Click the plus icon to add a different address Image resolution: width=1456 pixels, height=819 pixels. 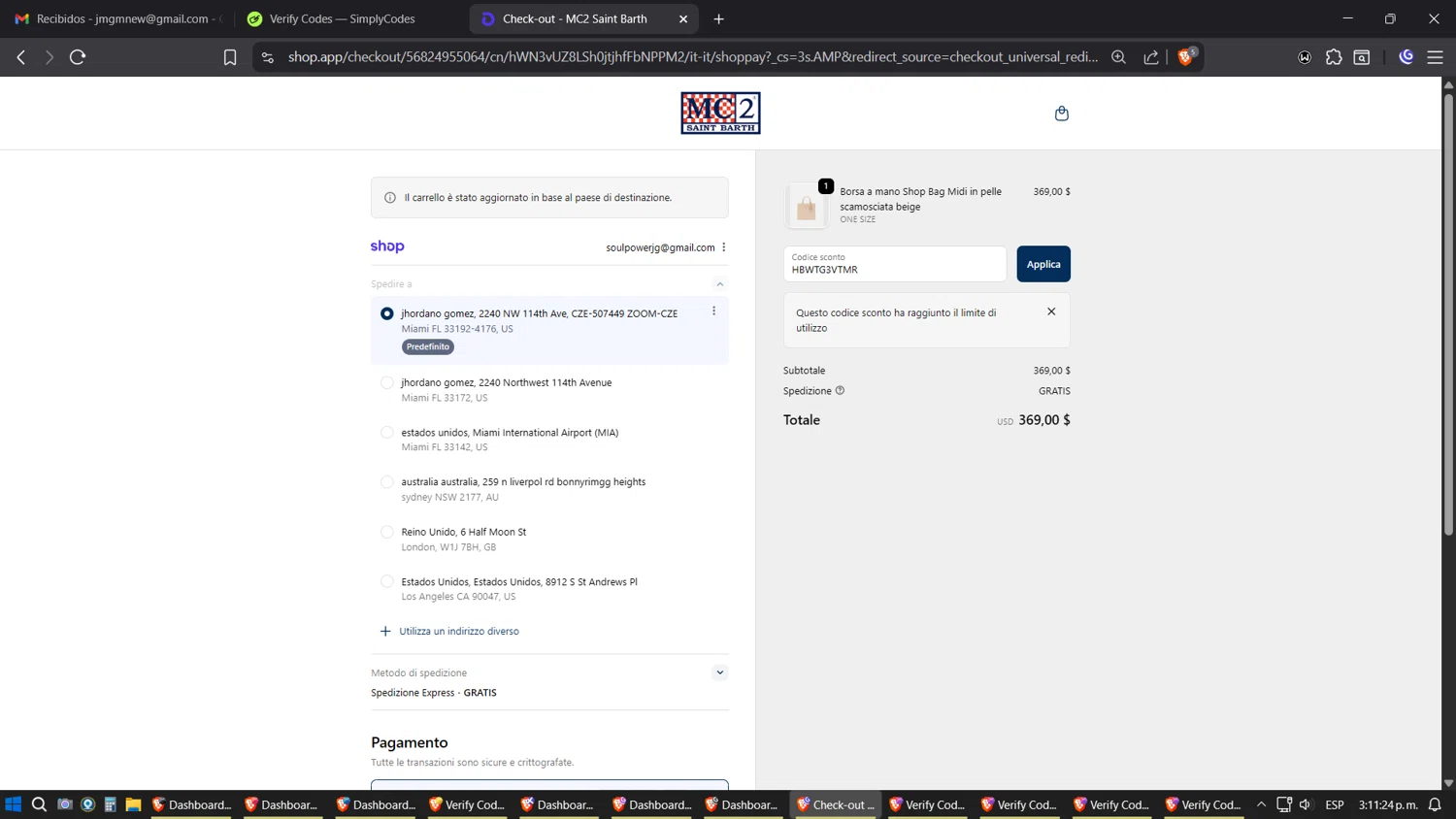[x=385, y=632]
